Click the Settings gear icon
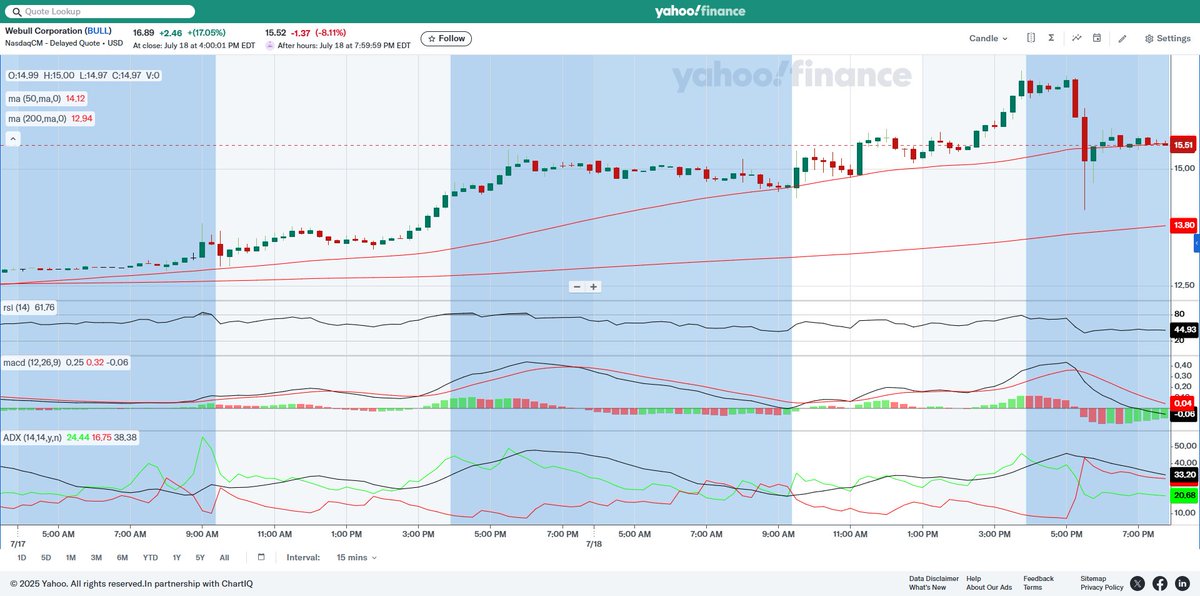The height and width of the screenshot is (596, 1200). [1149, 38]
